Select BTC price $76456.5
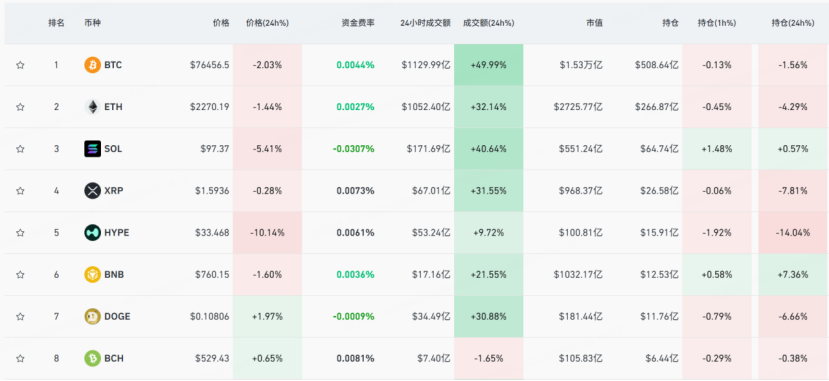The width and height of the screenshot is (829, 381). click(210, 65)
